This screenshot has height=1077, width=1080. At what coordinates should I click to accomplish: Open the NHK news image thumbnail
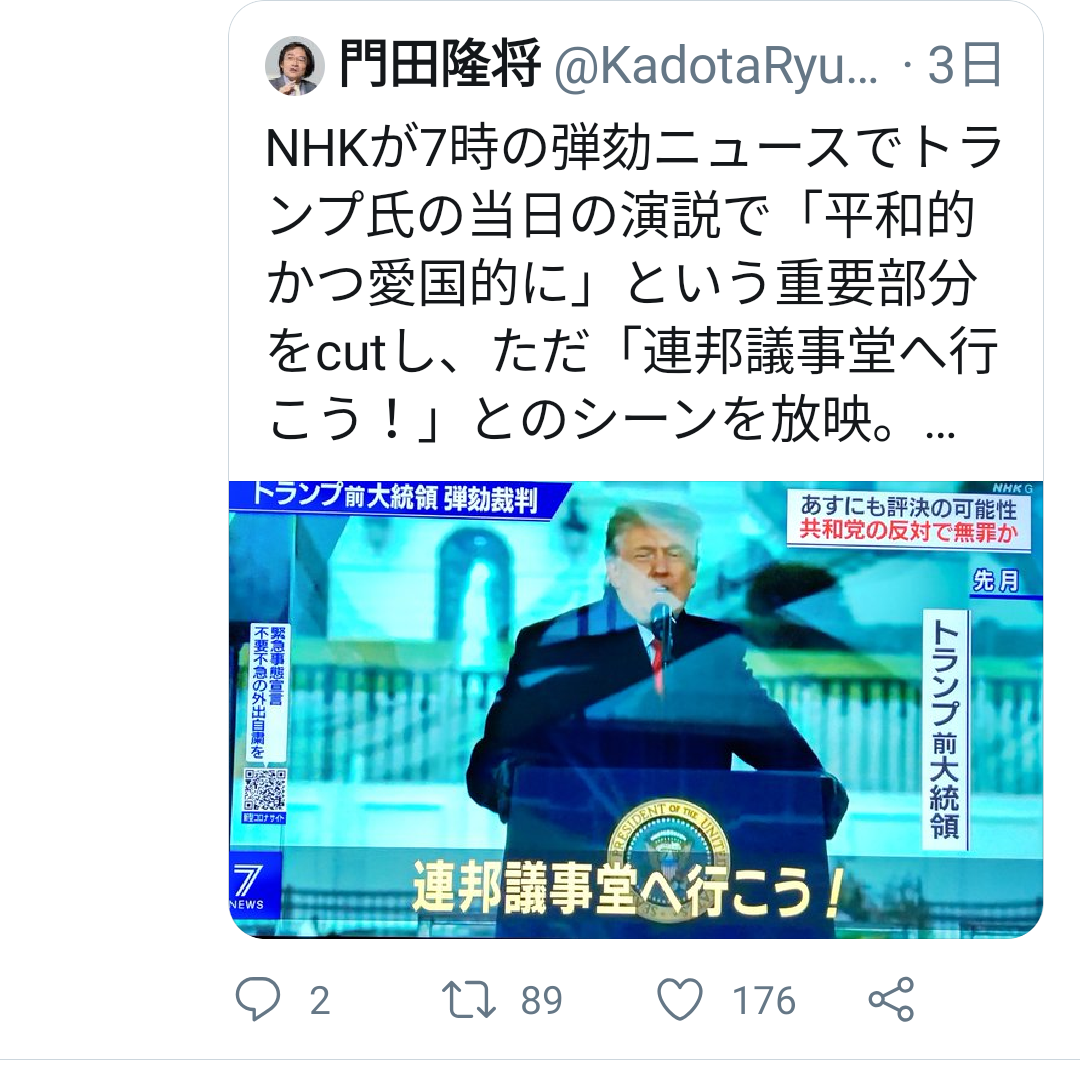(x=636, y=709)
